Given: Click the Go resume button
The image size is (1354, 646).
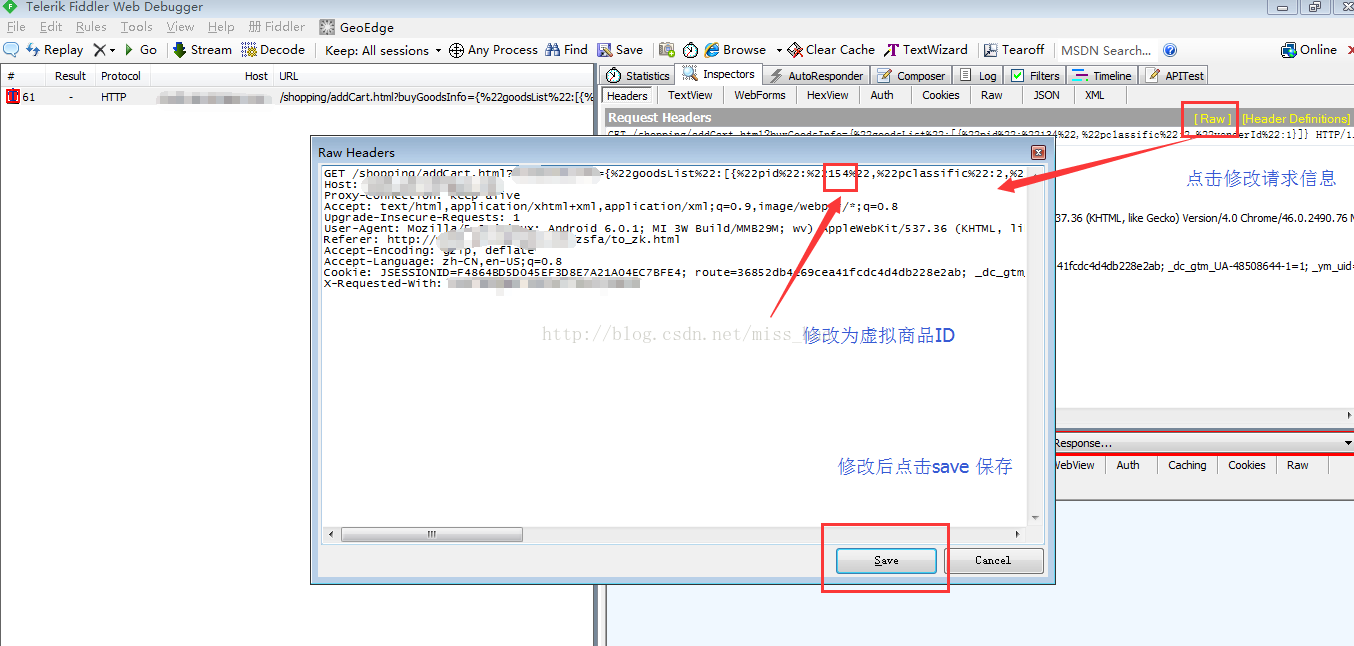Looking at the screenshot, I should [140, 49].
